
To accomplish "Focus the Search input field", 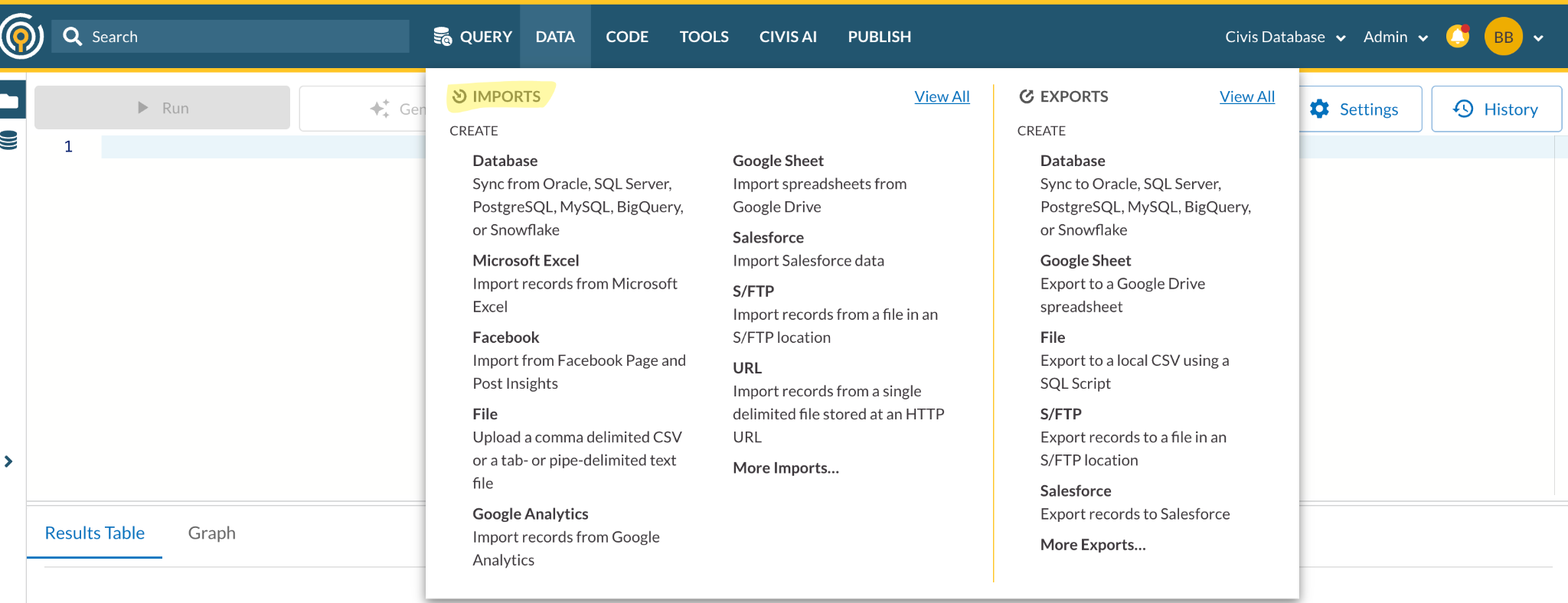I will 230,36.
